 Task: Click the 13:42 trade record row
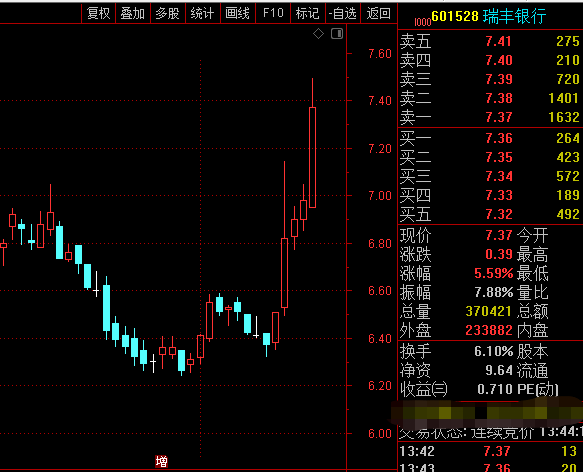[490, 451]
